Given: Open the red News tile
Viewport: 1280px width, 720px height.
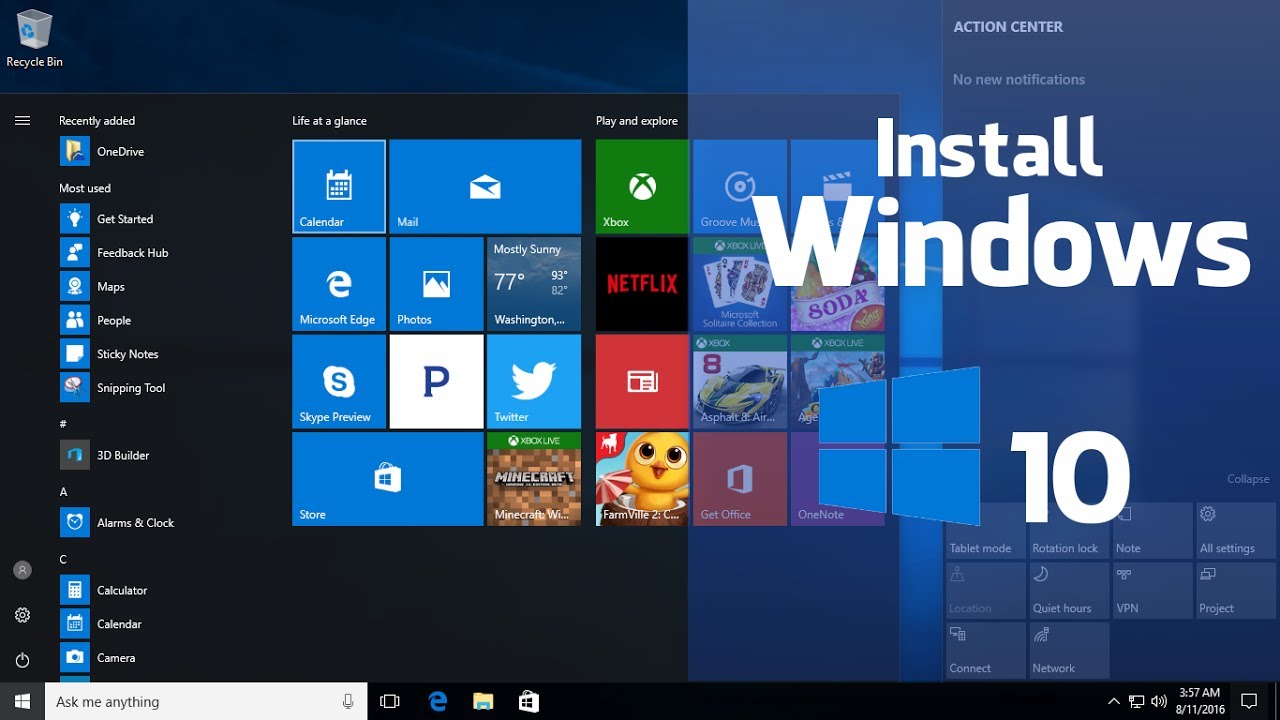Looking at the screenshot, I should (642, 381).
